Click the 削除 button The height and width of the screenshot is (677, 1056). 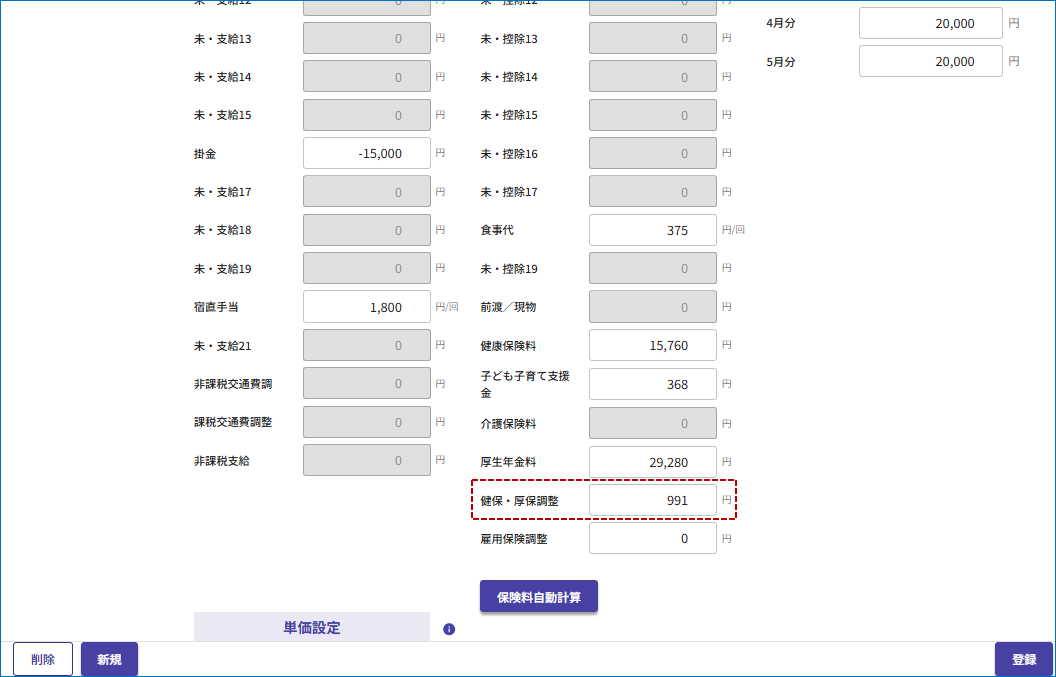pos(43,659)
